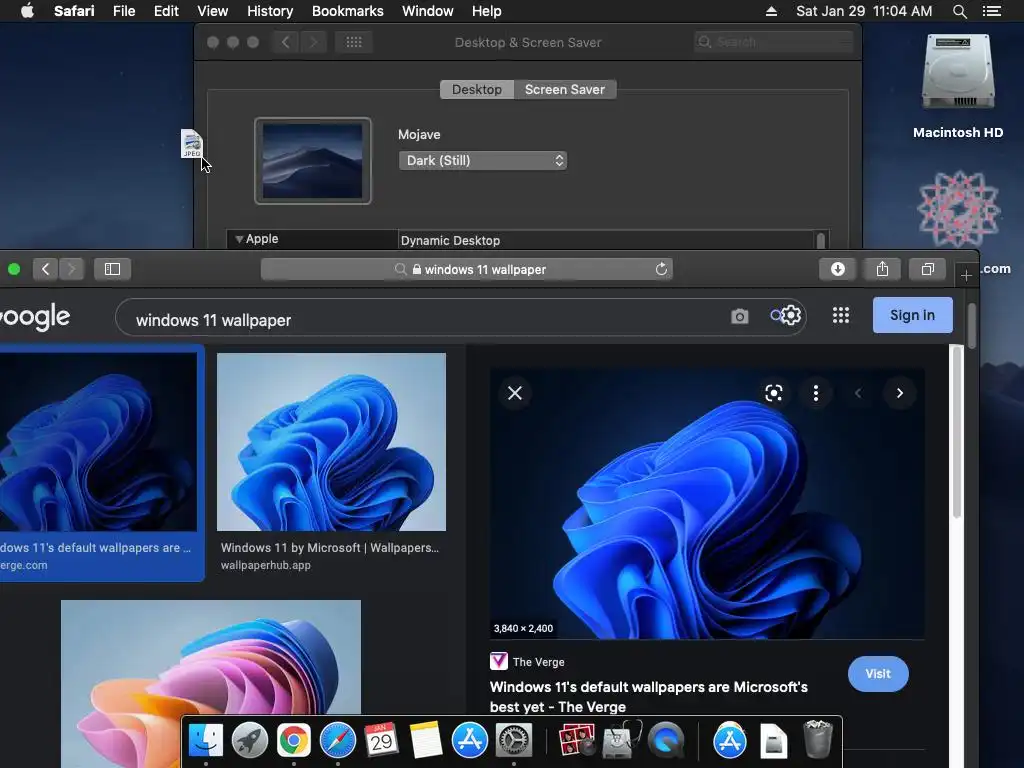Open the File menu

[124, 11]
